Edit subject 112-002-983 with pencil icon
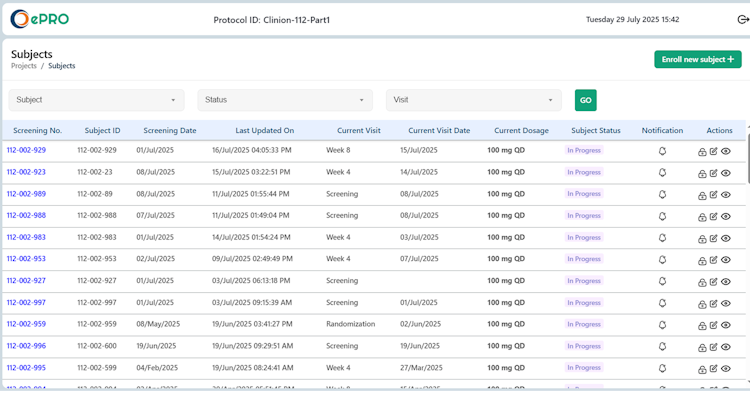The height and width of the screenshot is (396, 750). tap(713, 238)
